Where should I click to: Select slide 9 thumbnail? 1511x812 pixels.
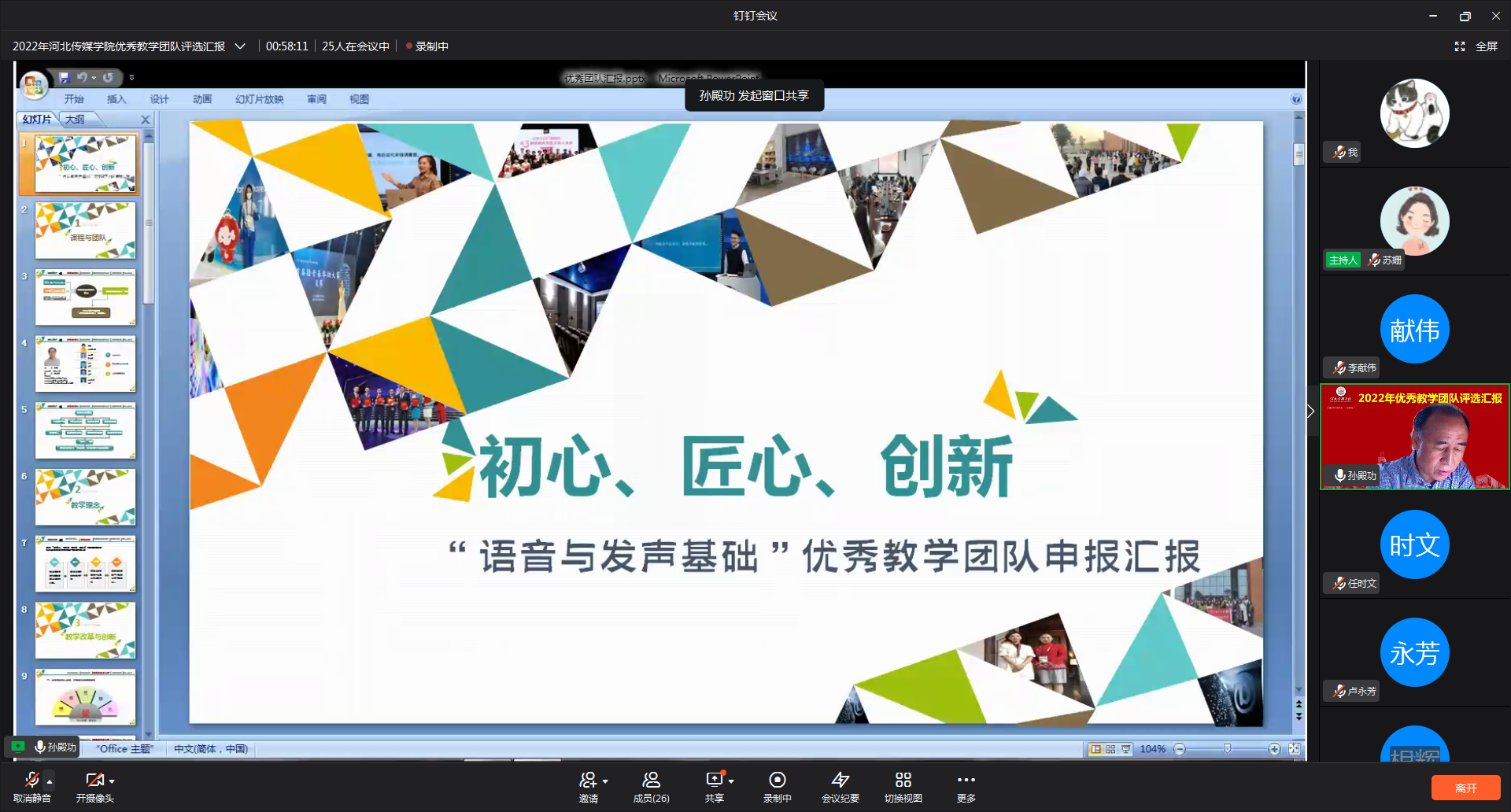point(85,697)
